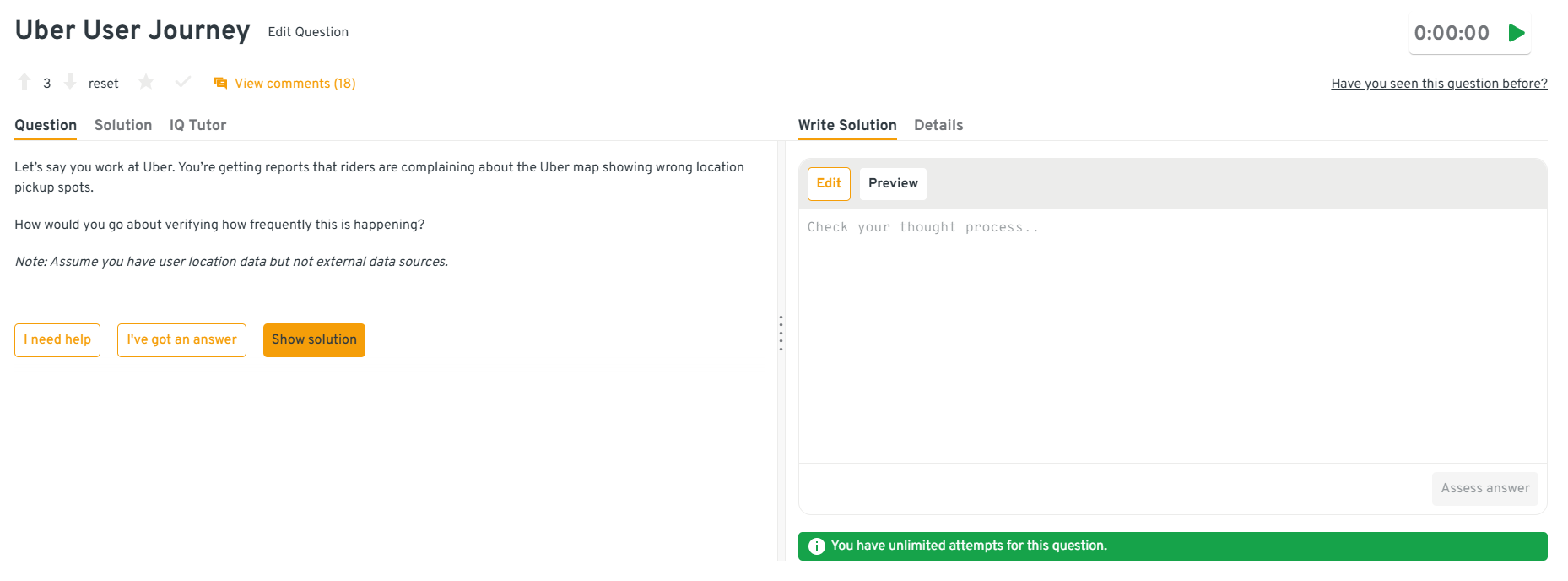Open the IQ Tutor tab
The image size is (1568, 581).
197,125
